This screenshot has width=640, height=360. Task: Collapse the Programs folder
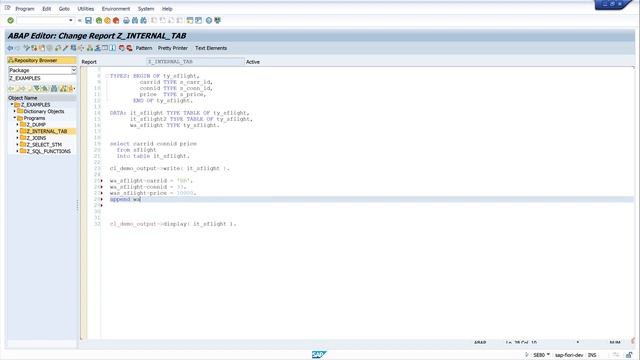pos(15,118)
